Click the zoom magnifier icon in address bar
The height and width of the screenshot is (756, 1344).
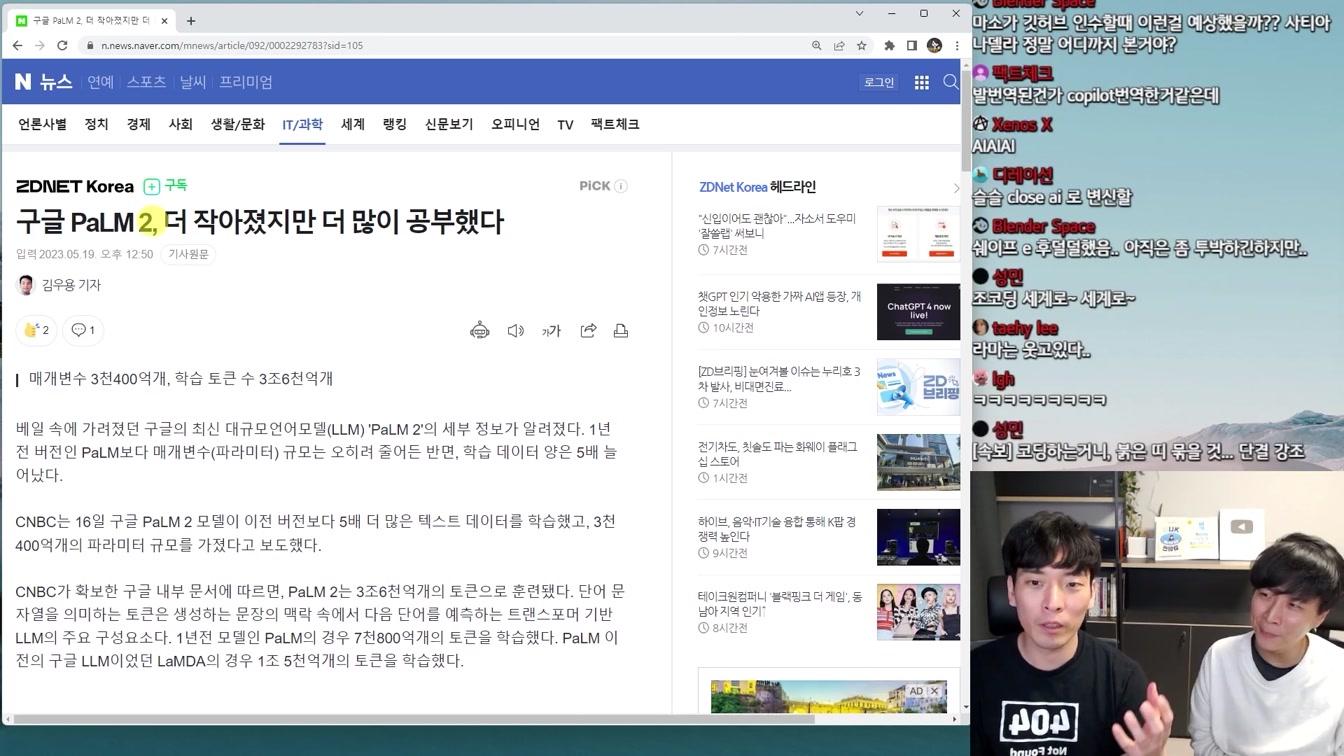tap(817, 45)
